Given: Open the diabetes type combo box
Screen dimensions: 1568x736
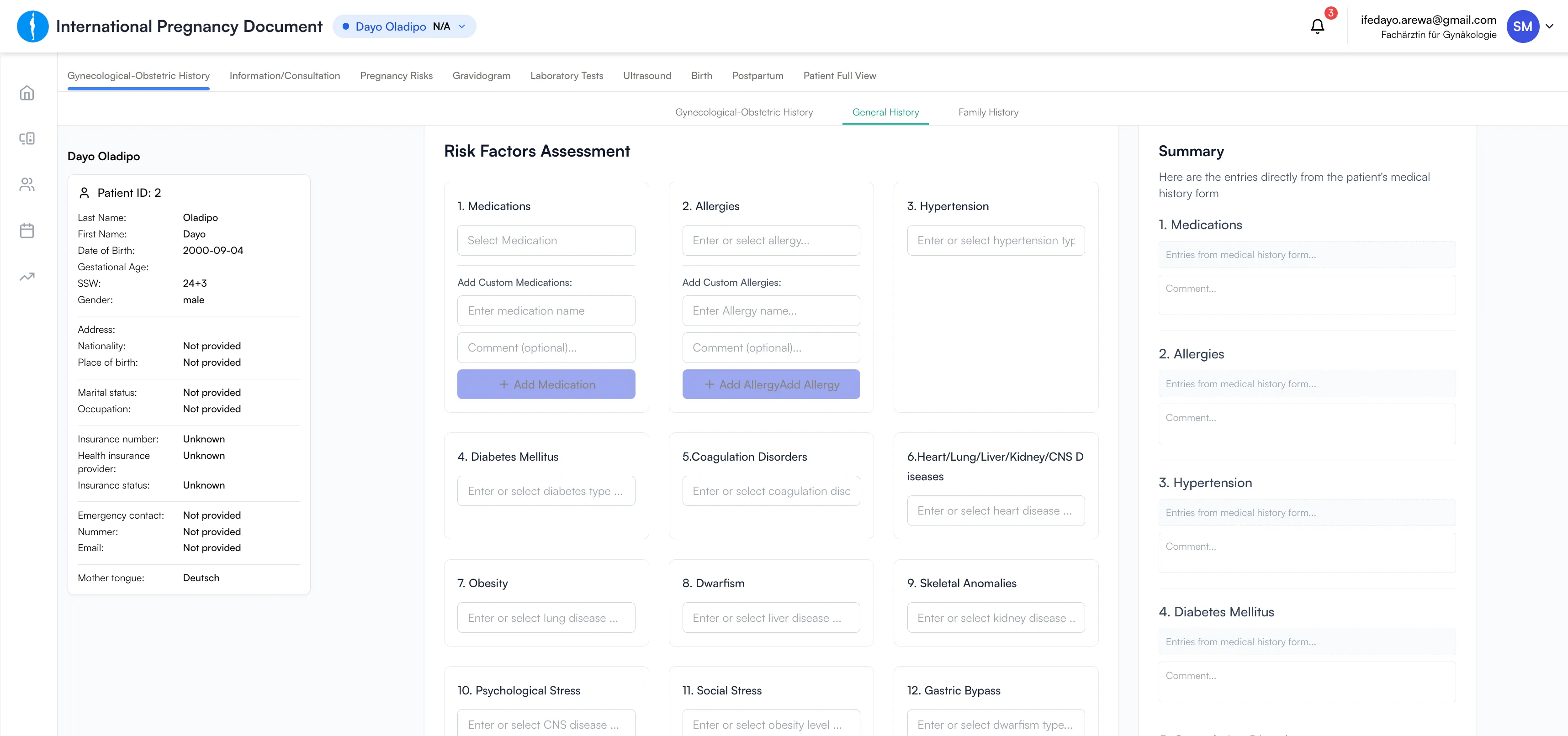Looking at the screenshot, I should [x=546, y=491].
